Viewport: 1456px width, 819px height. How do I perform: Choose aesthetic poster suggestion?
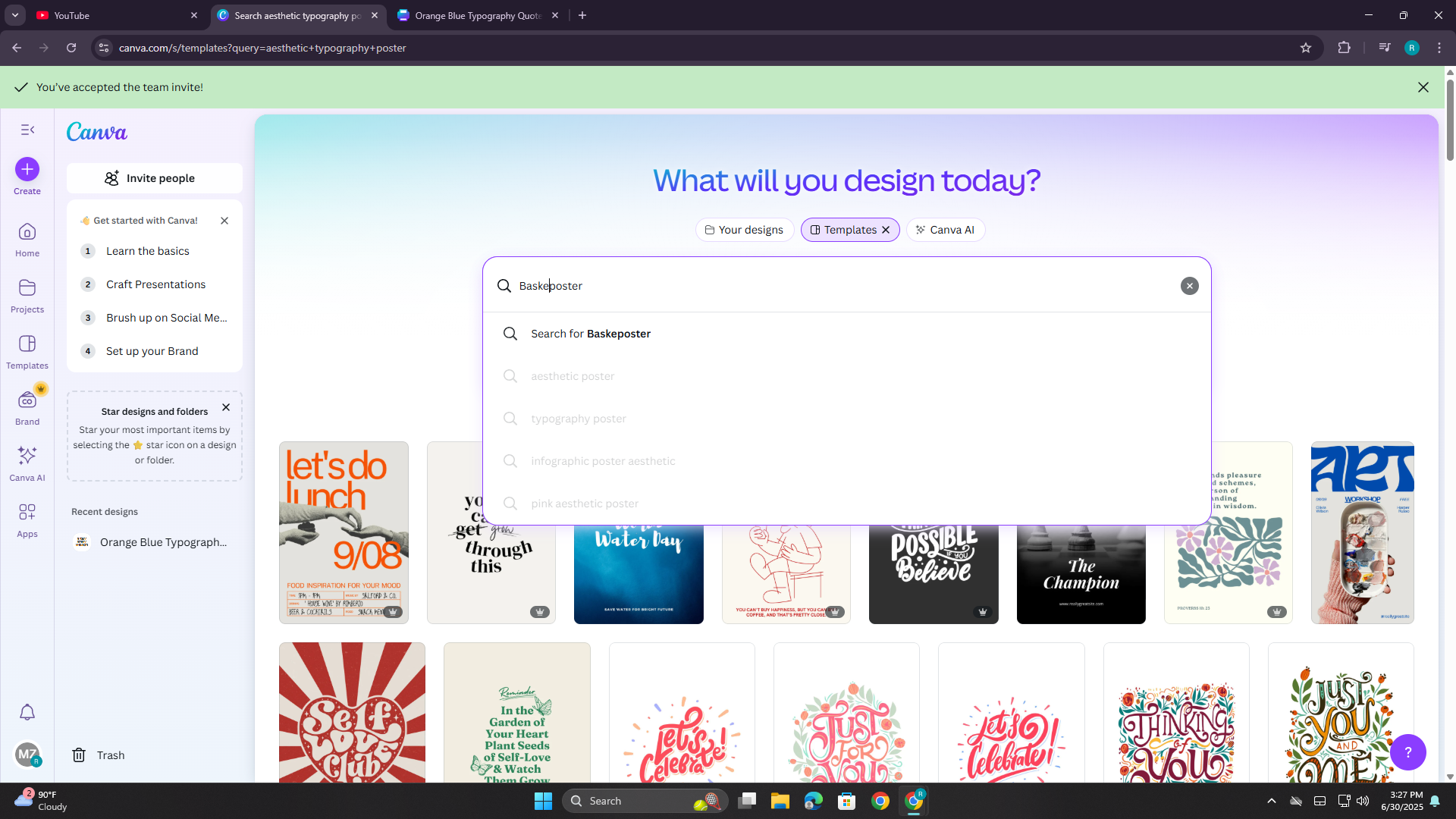point(846,376)
